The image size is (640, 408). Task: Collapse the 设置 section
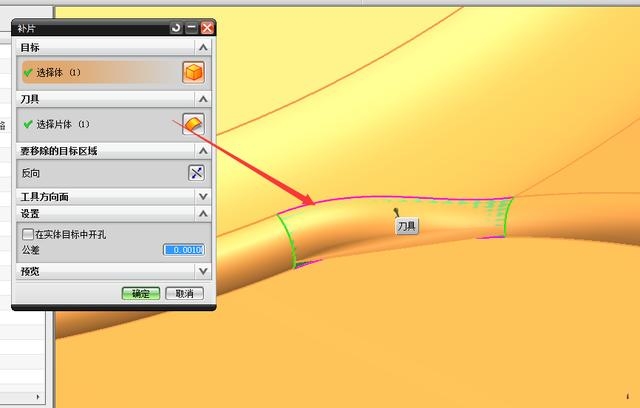click(x=203, y=214)
